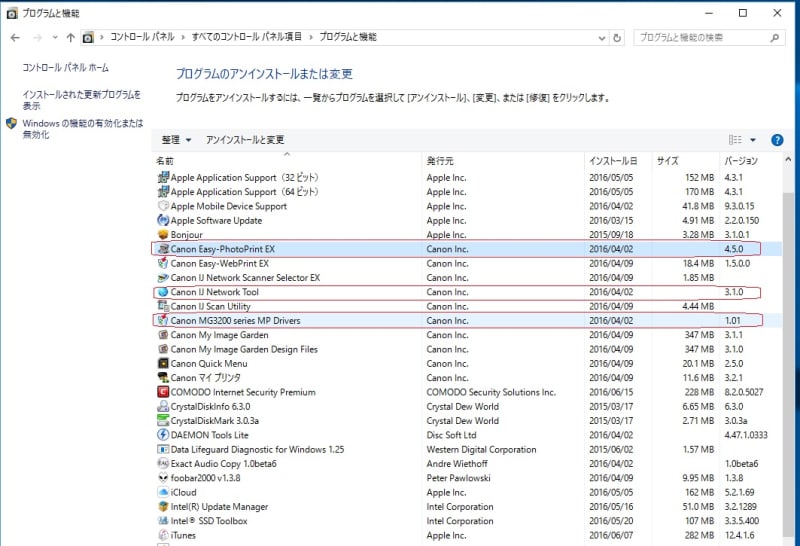This screenshot has width=800, height=546.
Task: Click the Canon Easy-PhotoPrint EX icon
Action: [163, 249]
